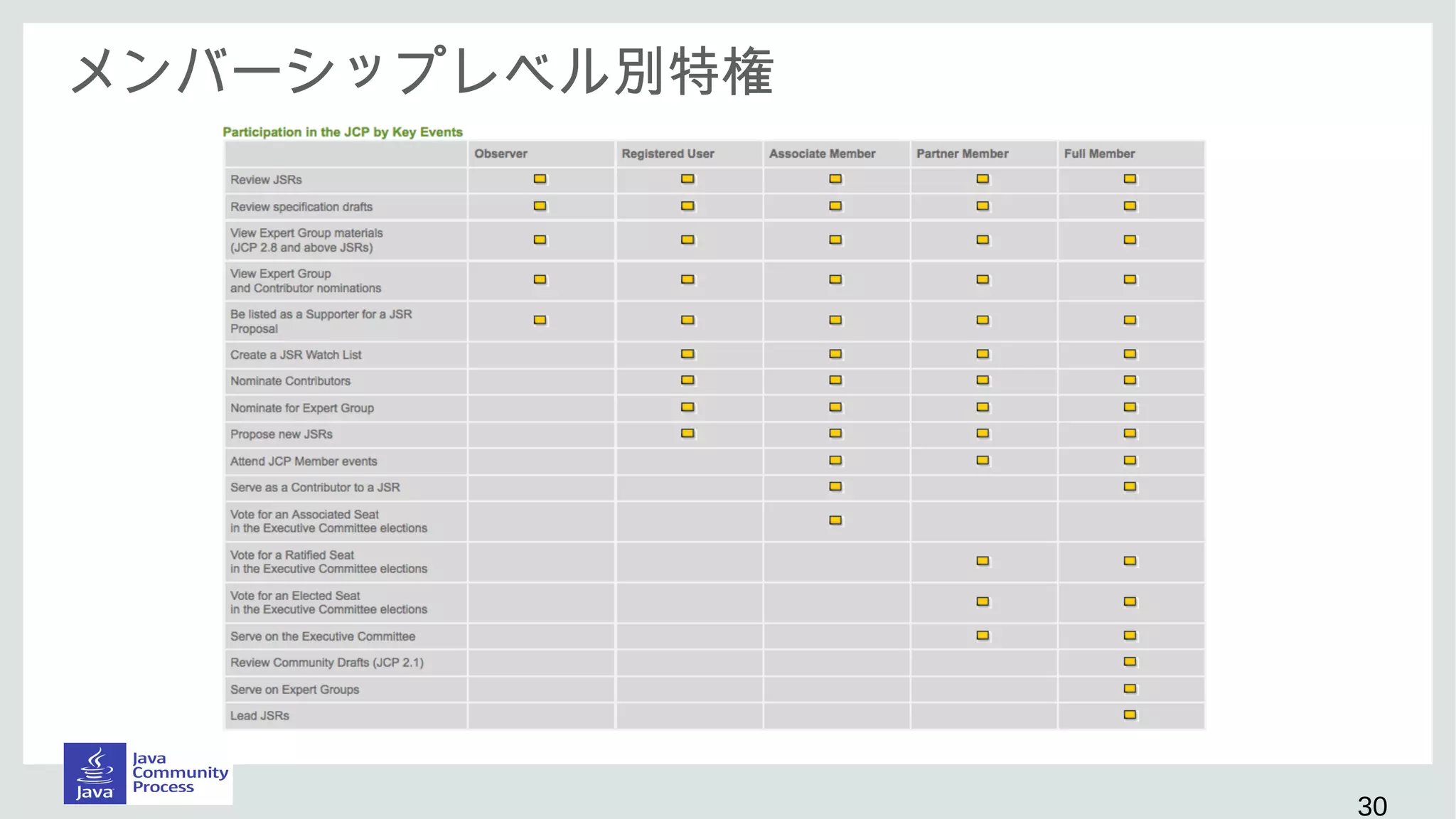Click the Partner Member marker for Serve on the Executive Committee
The width and height of the screenshot is (1456, 819).
coord(983,636)
